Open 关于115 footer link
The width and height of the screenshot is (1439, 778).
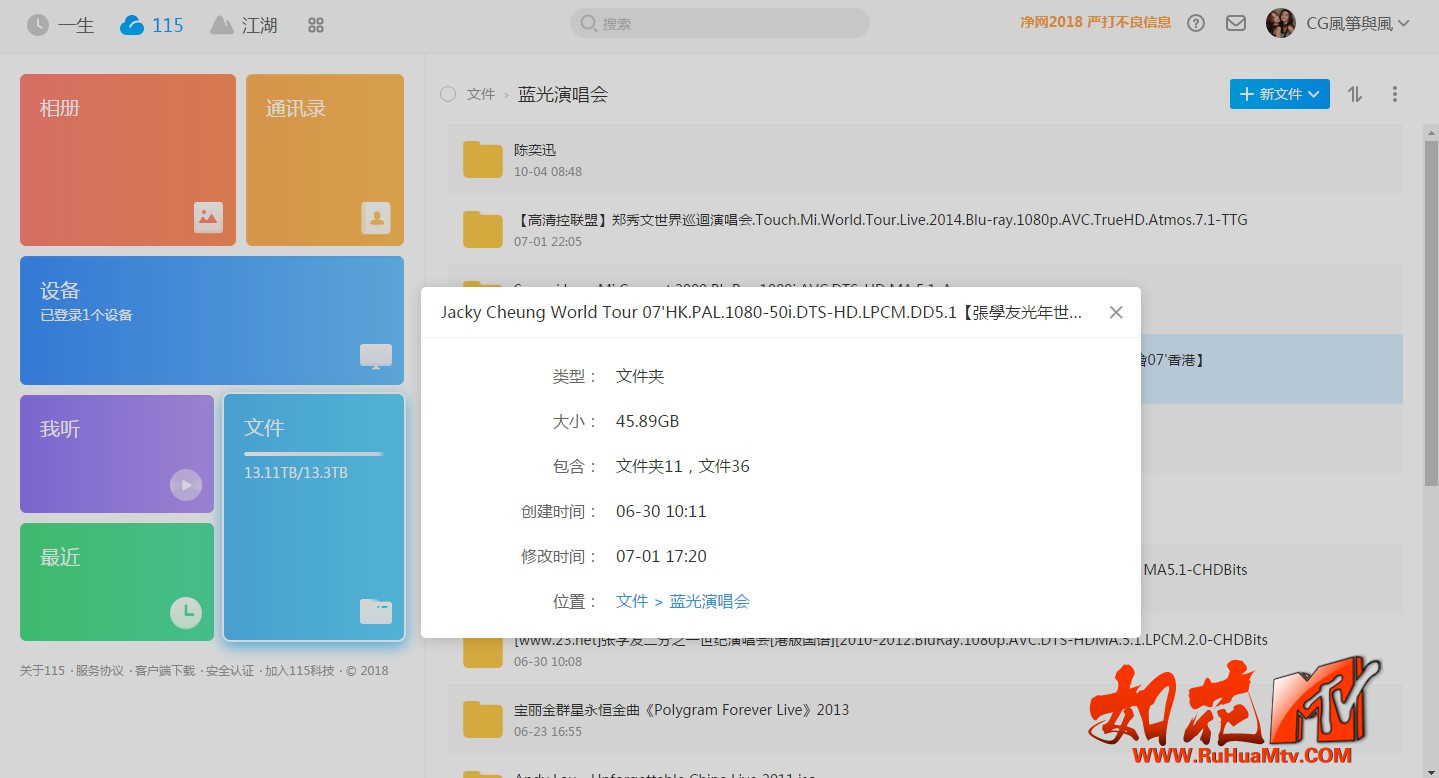click(42, 671)
